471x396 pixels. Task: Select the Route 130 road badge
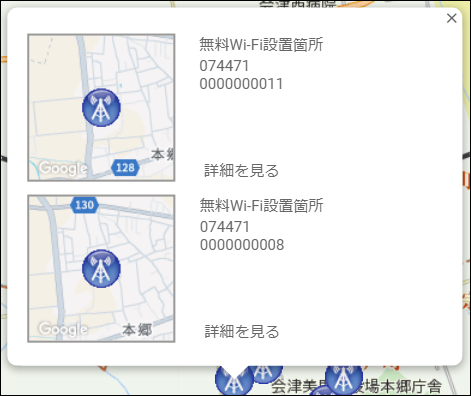[x=85, y=205]
